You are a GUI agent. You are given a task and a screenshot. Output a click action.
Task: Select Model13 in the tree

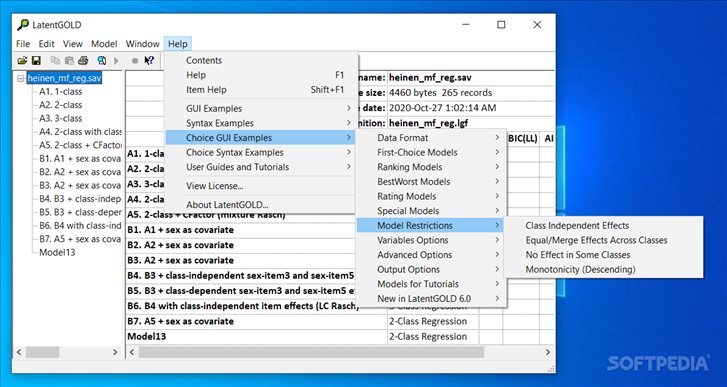click(x=57, y=253)
